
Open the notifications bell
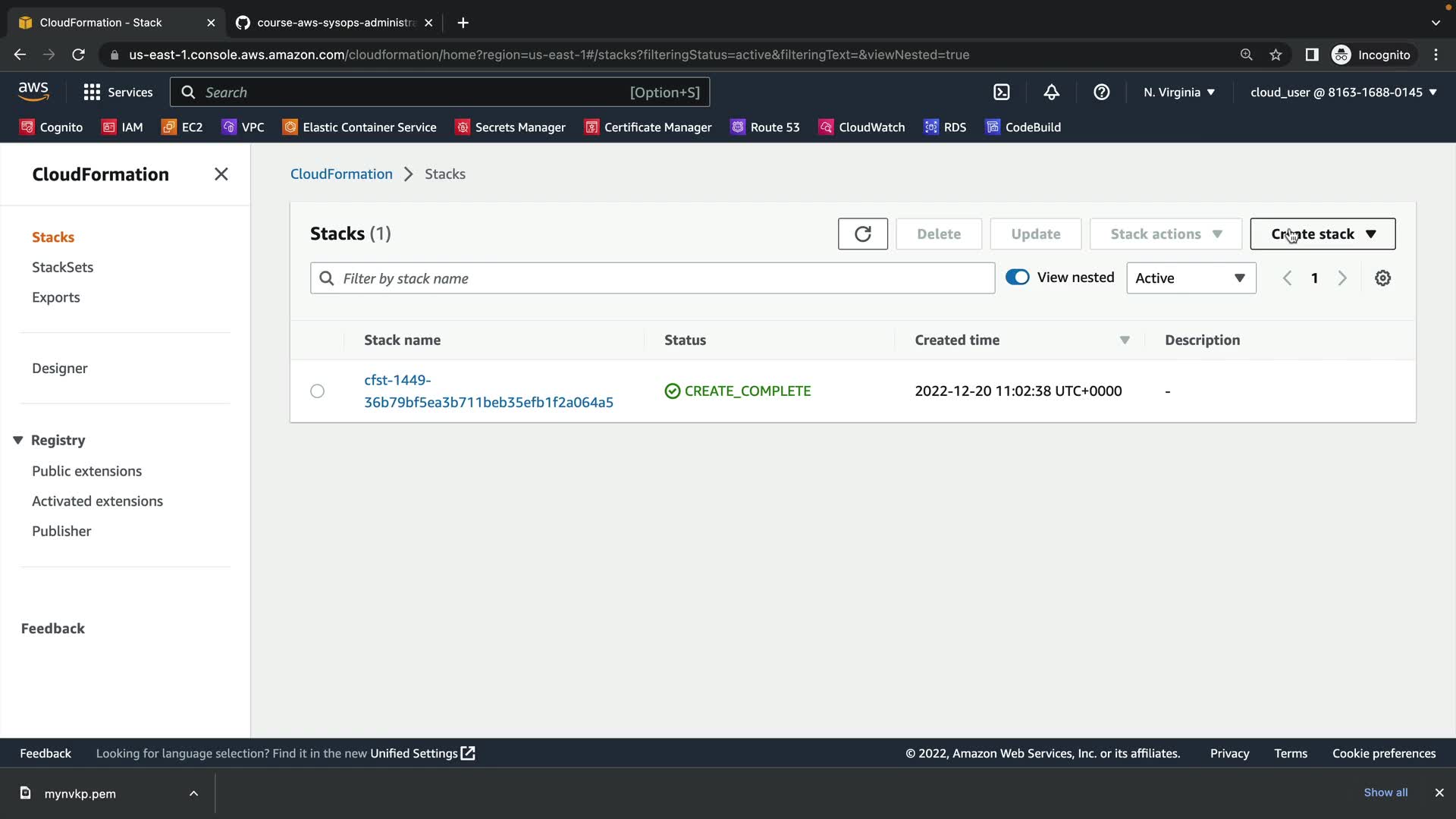coord(1051,92)
